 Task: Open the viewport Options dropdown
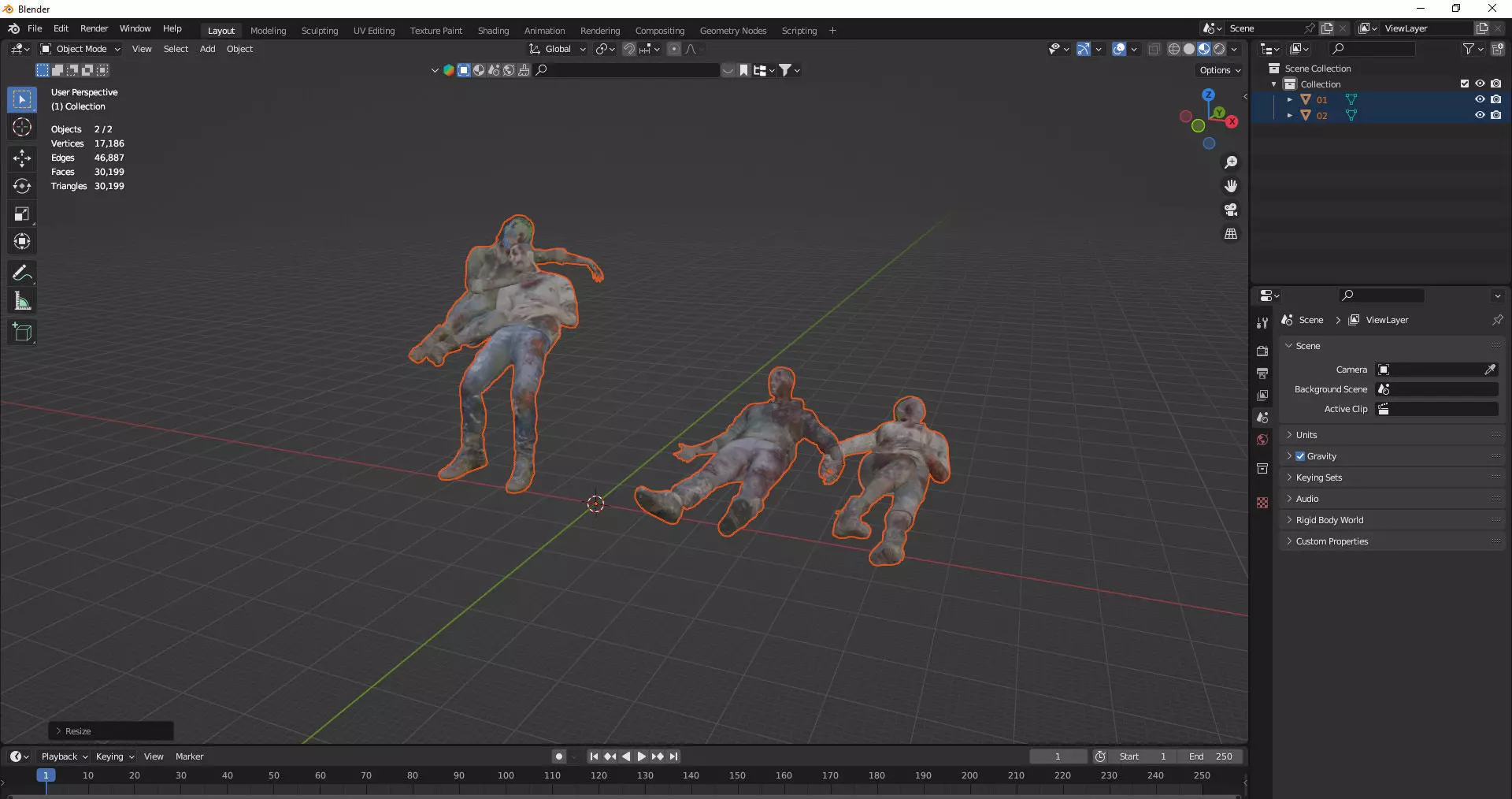point(1220,70)
